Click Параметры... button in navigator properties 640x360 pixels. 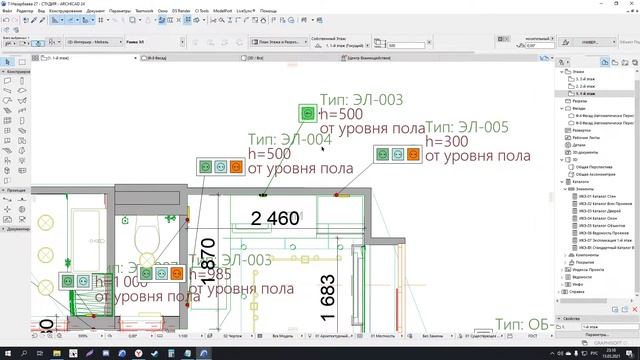597,335
